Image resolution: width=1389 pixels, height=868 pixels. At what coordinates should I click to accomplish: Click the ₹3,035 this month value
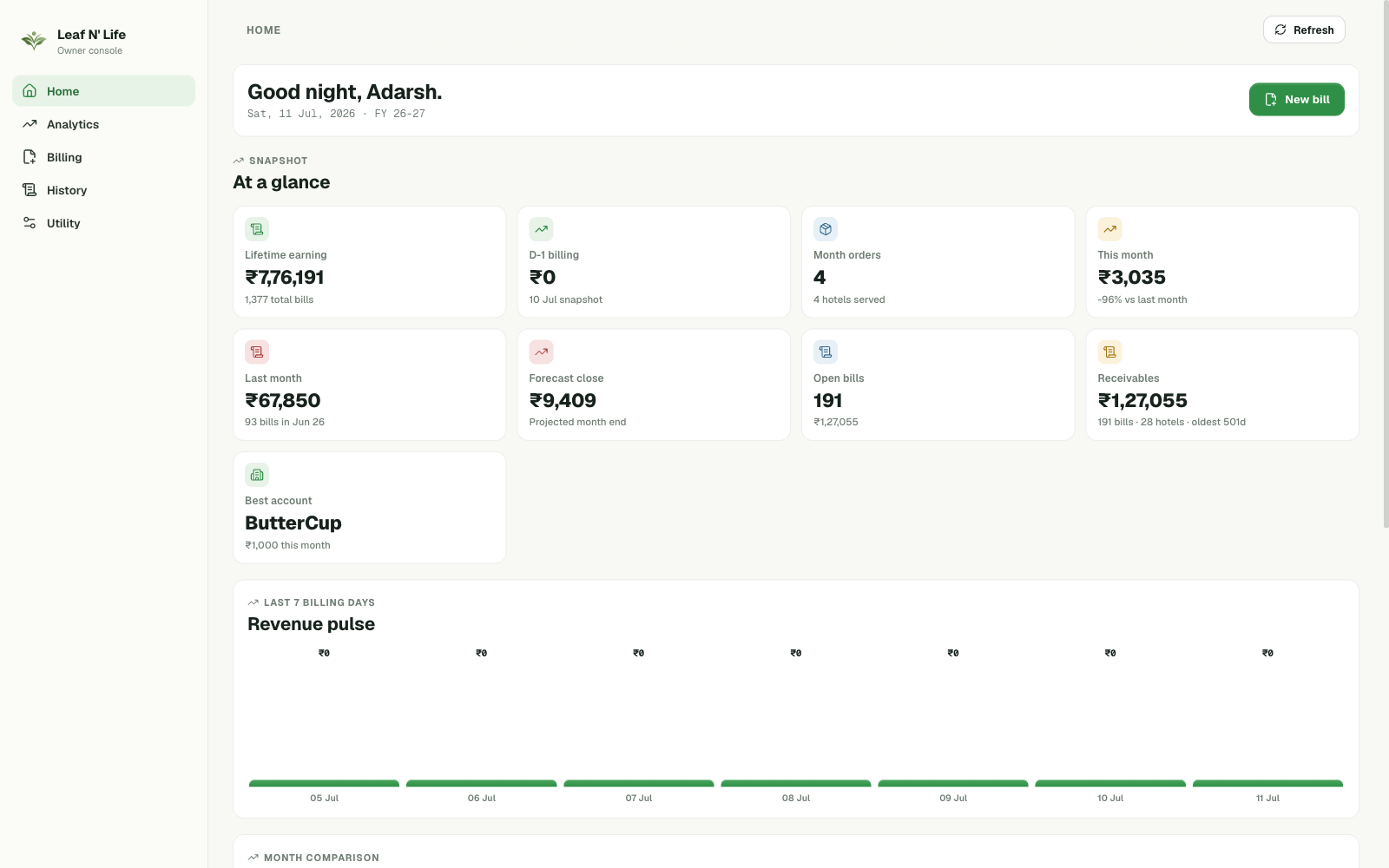1132,278
